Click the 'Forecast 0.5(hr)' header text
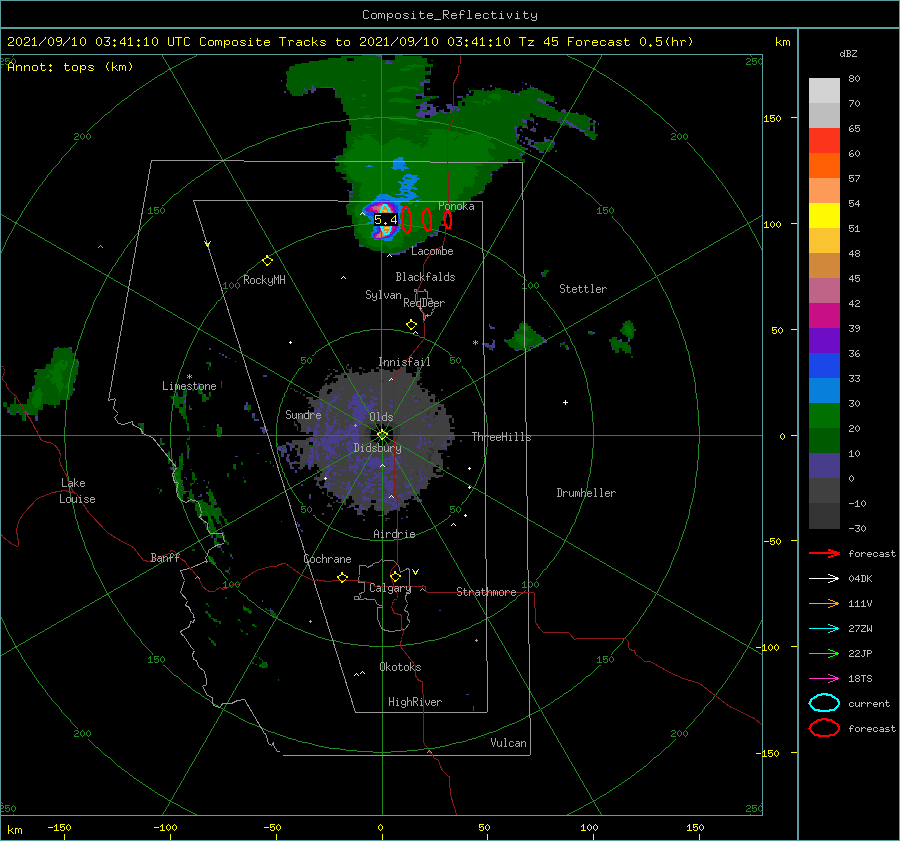This screenshot has width=900, height=841. [x=630, y=42]
